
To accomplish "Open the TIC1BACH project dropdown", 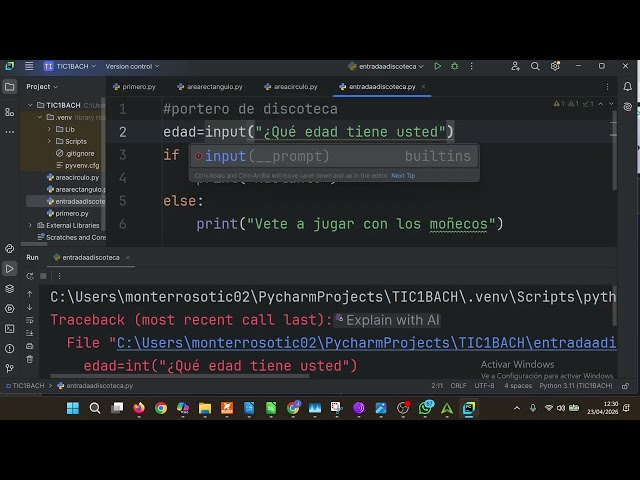I will (x=70, y=66).
